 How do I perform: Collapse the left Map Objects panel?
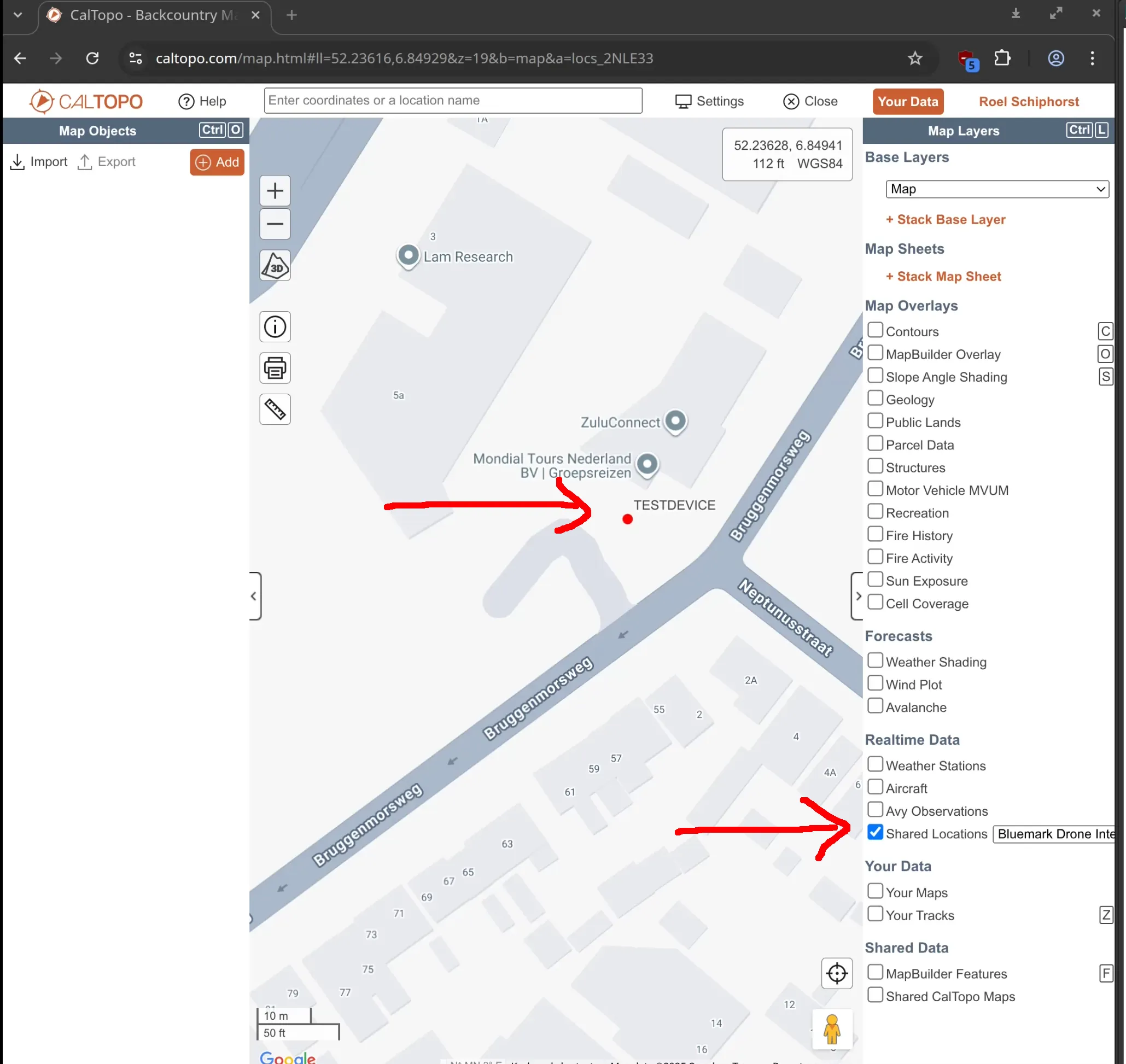coord(254,596)
